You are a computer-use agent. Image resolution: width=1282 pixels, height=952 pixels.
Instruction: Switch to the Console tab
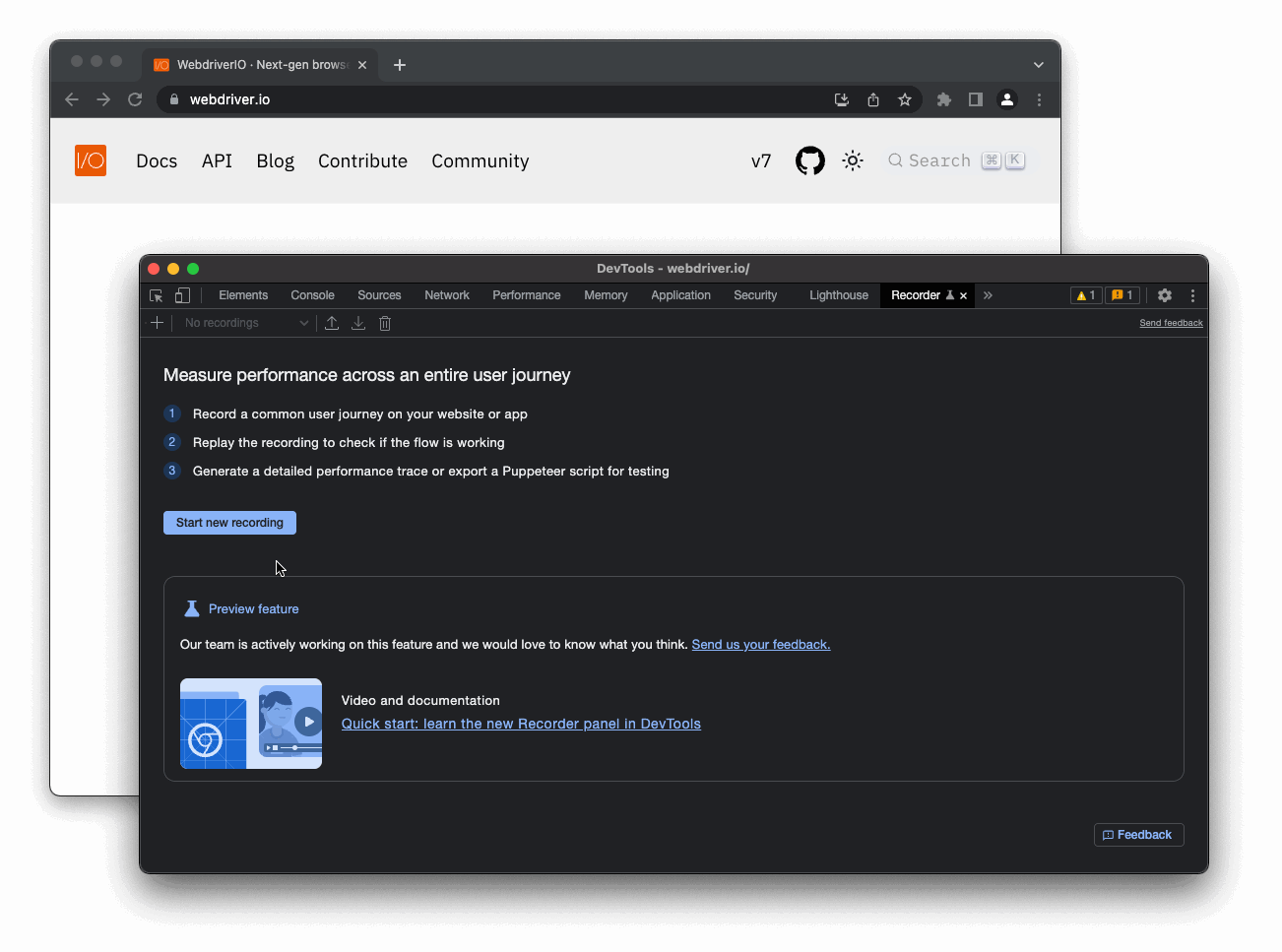point(312,295)
